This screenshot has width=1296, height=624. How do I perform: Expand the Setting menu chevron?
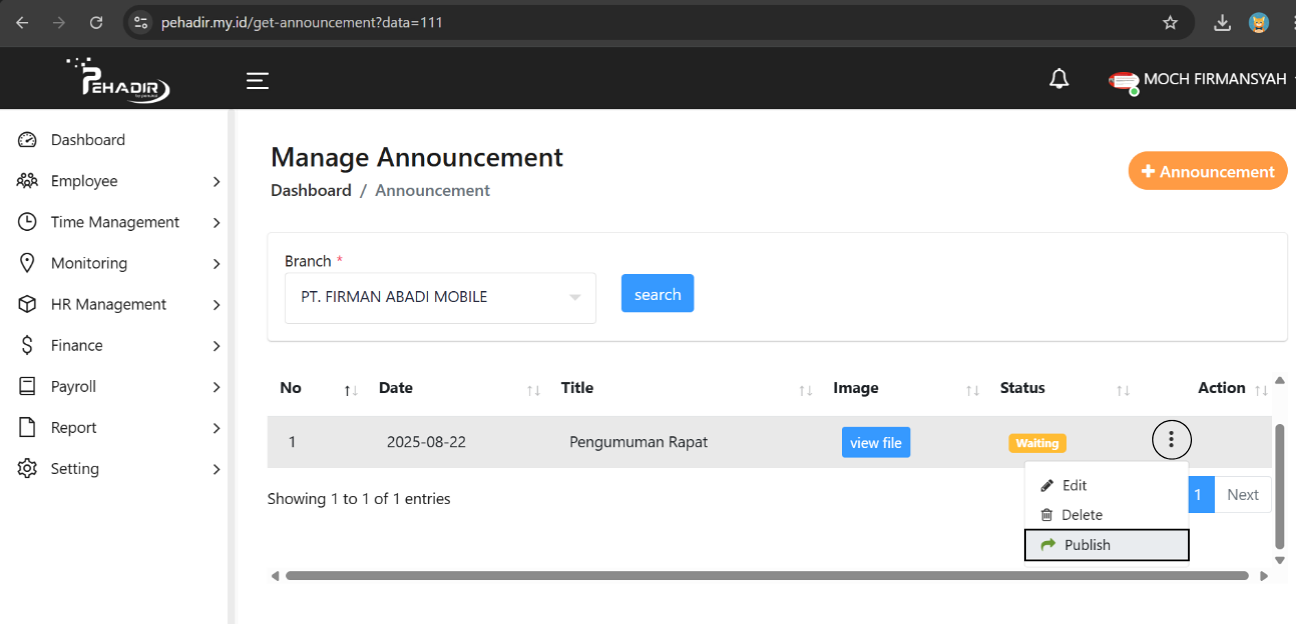(x=216, y=468)
